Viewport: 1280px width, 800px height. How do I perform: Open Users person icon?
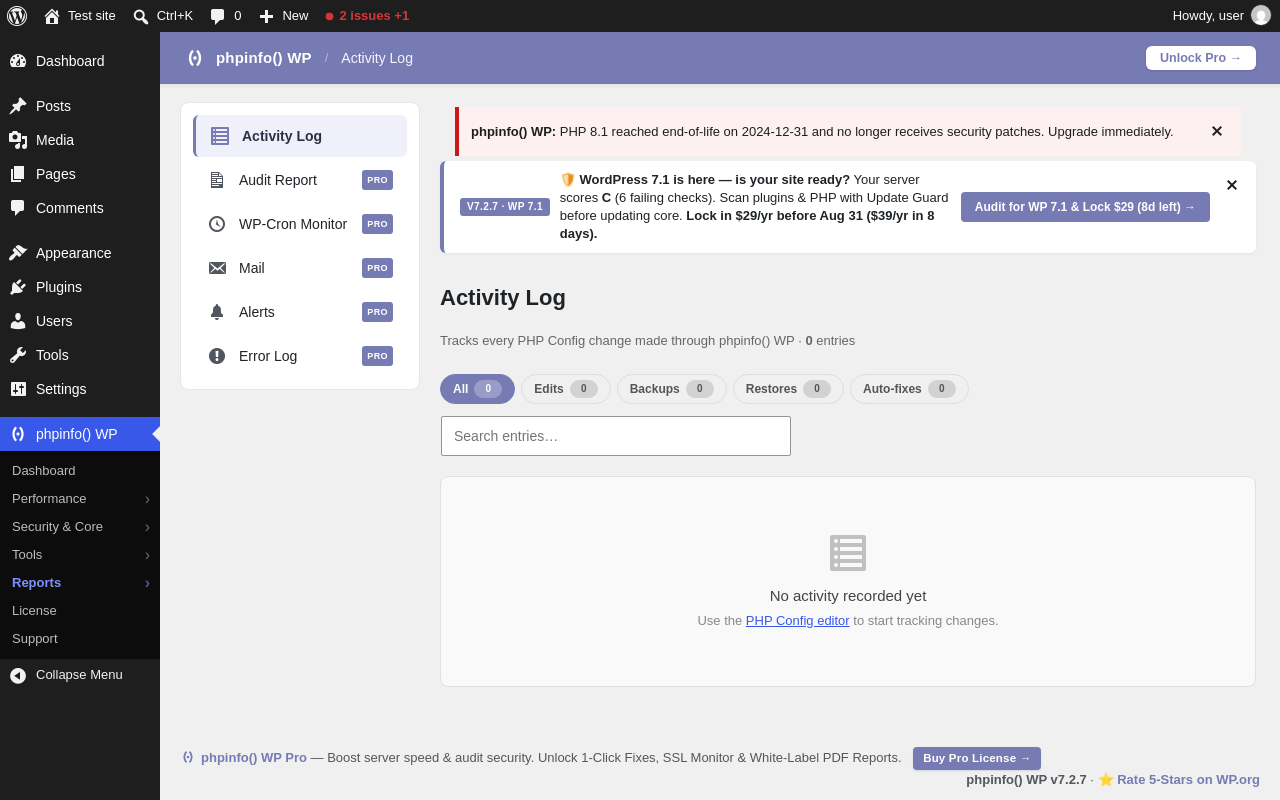(x=18, y=321)
